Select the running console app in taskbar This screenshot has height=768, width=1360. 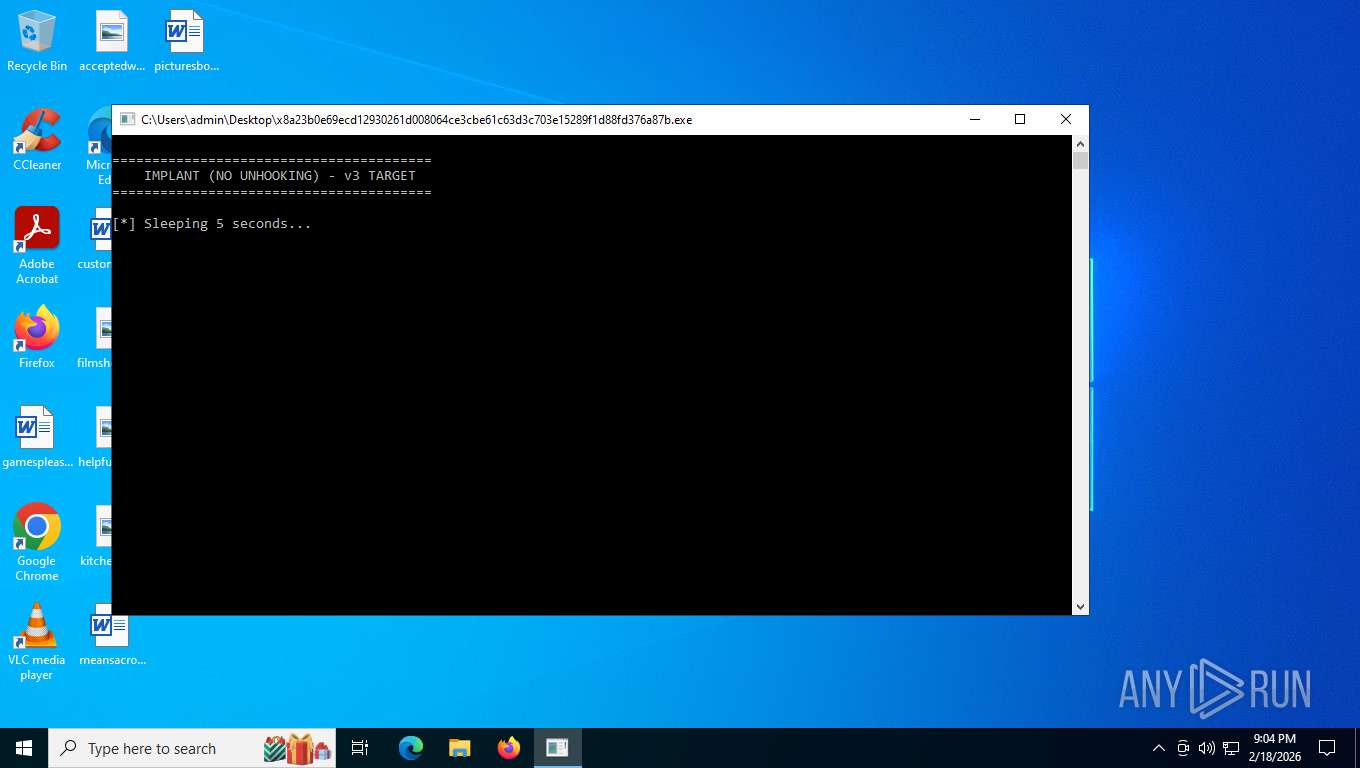click(x=557, y=748)
